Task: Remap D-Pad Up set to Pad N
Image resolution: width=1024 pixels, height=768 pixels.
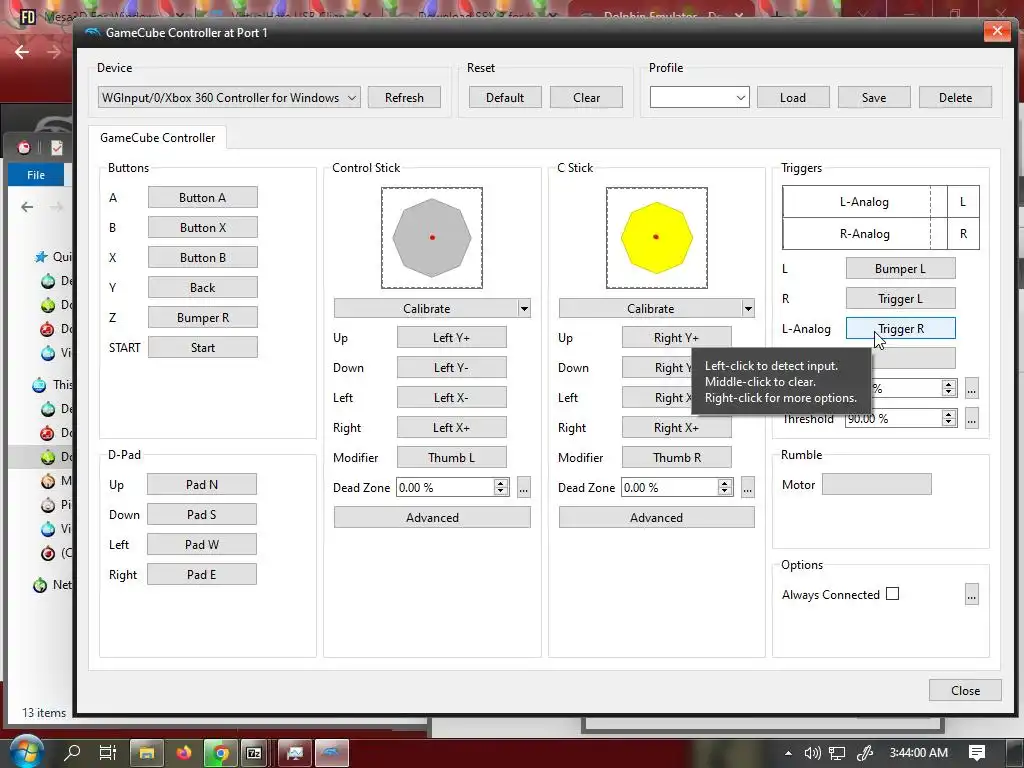Action: (201, 485)
